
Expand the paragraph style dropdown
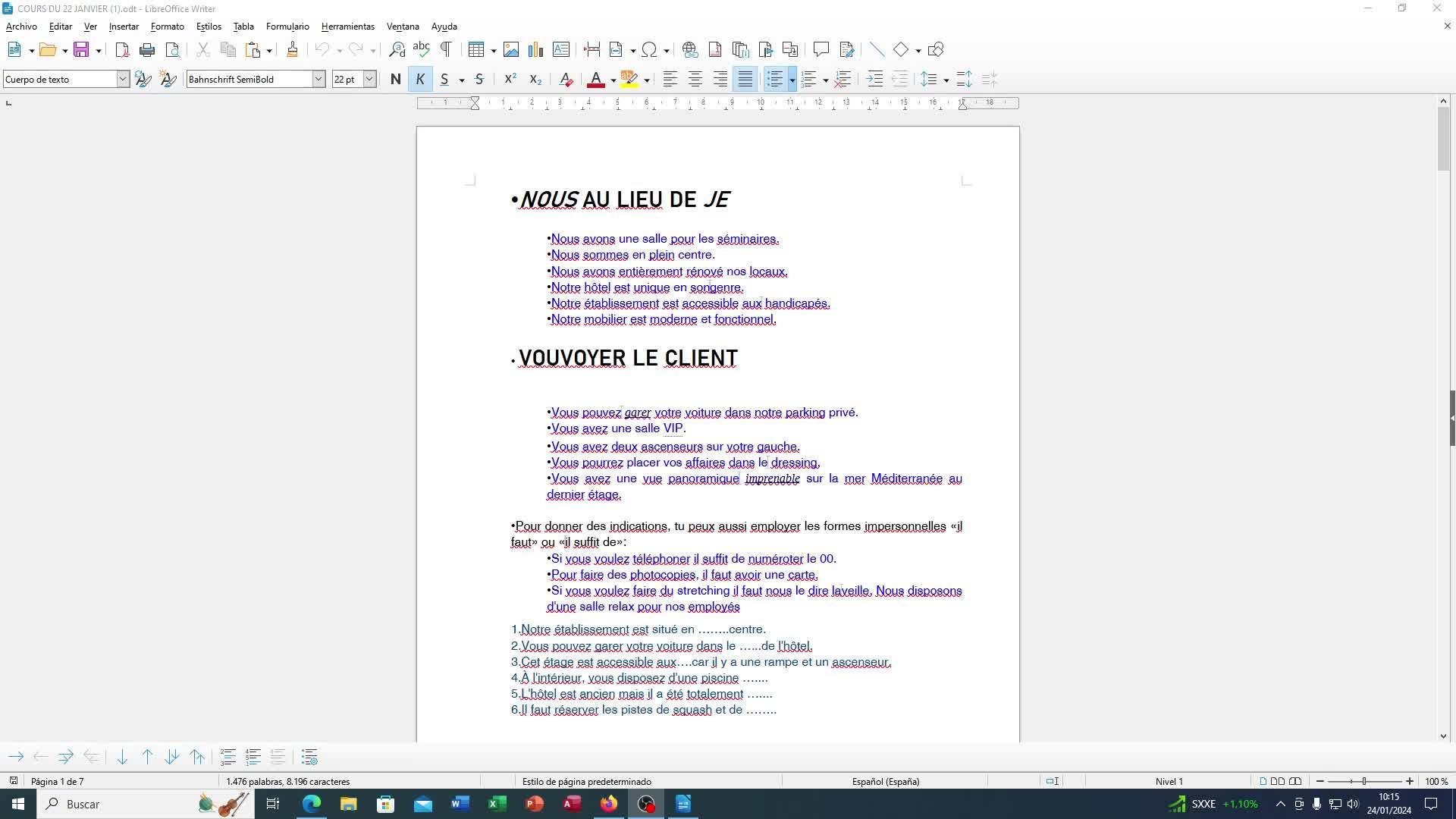pyautogui.click(x=123, y=79)
